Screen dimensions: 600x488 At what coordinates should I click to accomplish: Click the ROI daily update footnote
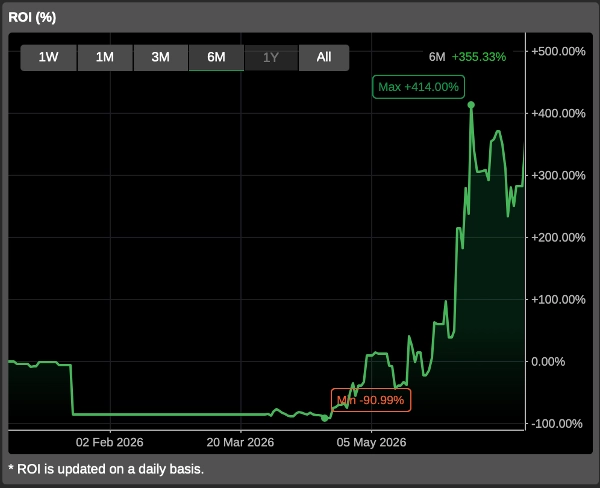[106, 469]
